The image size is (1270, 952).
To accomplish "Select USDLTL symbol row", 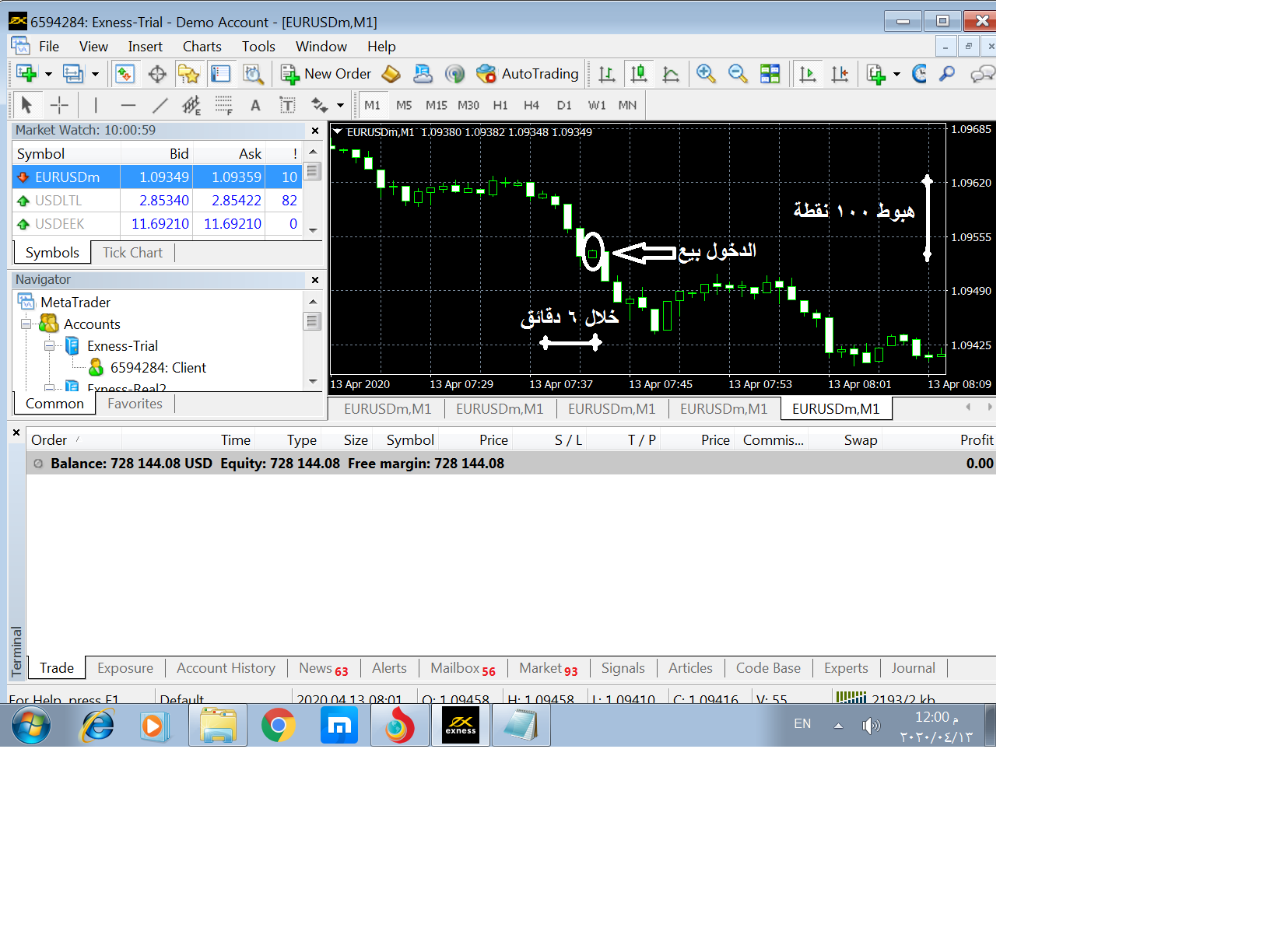I will tap(157, 201).
